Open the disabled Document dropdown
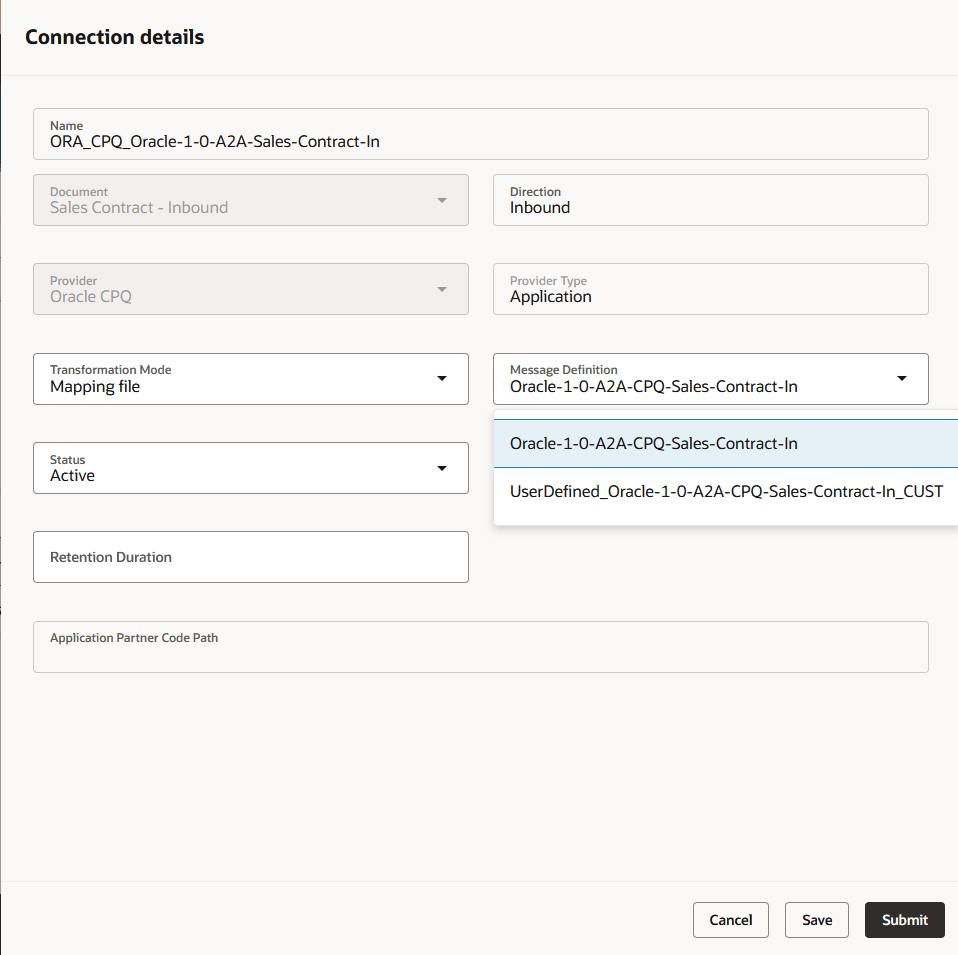This screenshot has height=955, width=958. click(250, 200)
